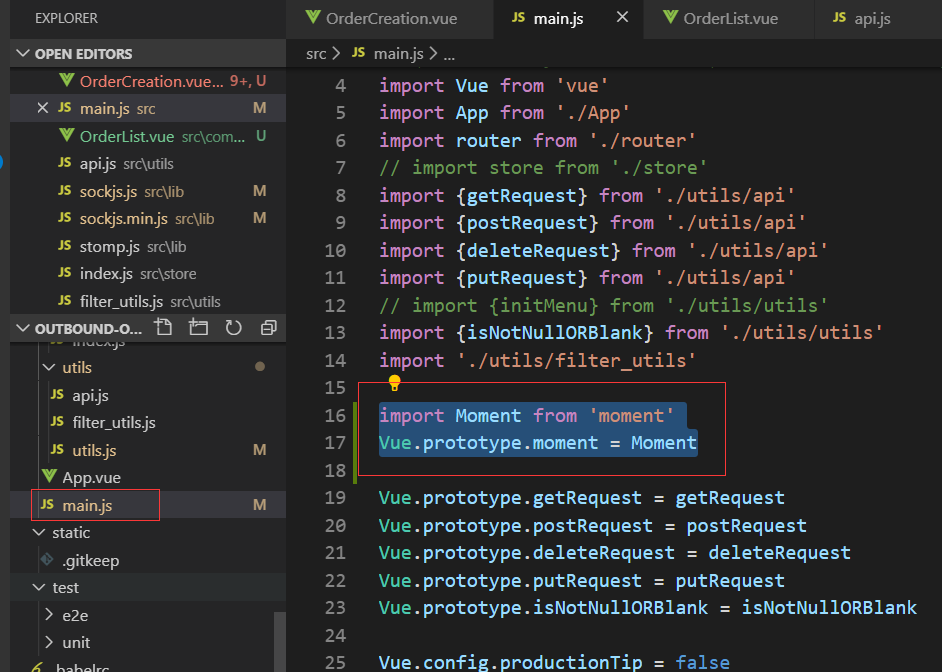Open sockjs.min.js in Open Editors
The image size is (942, 672).
(x=148, y=219)
